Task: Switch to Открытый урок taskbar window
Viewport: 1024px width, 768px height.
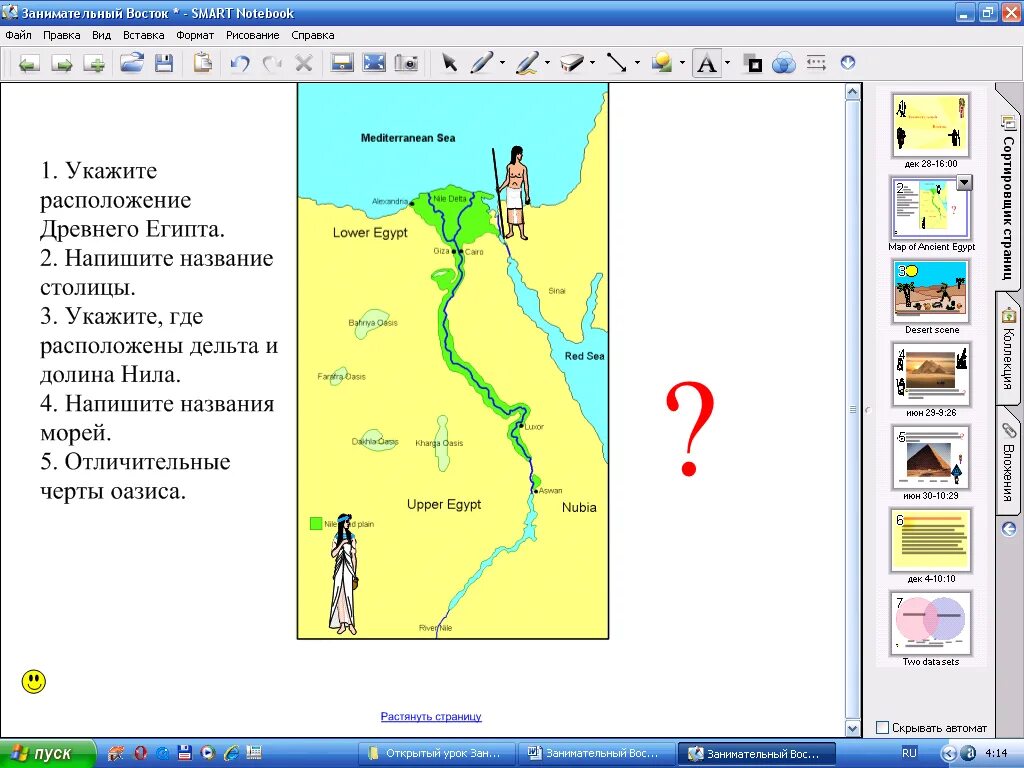Action: pos(436,754)
